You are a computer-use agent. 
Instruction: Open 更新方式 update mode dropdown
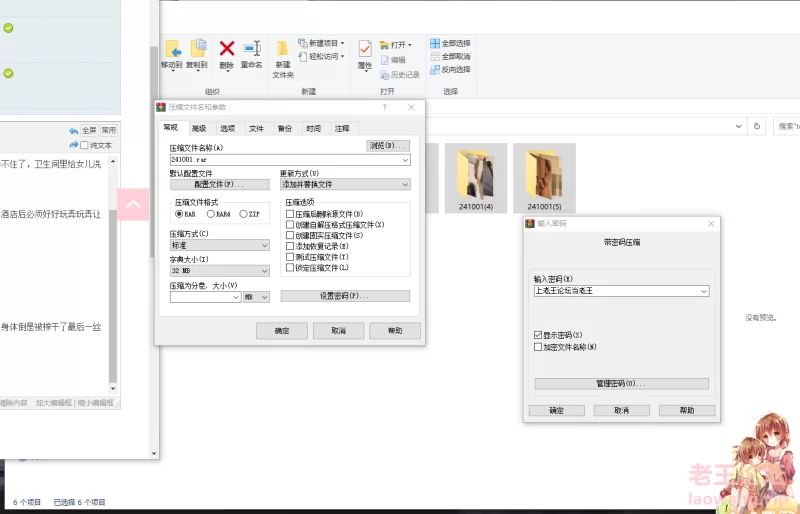[345, 184]
